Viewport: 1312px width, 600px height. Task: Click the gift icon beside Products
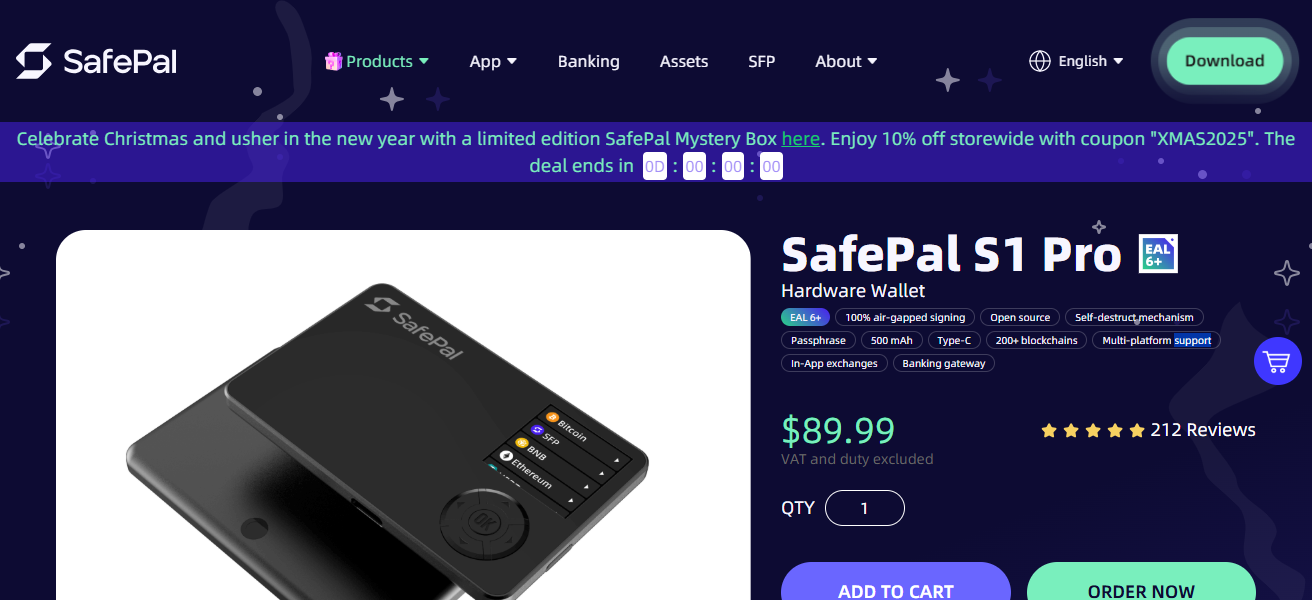coord(333,60)
